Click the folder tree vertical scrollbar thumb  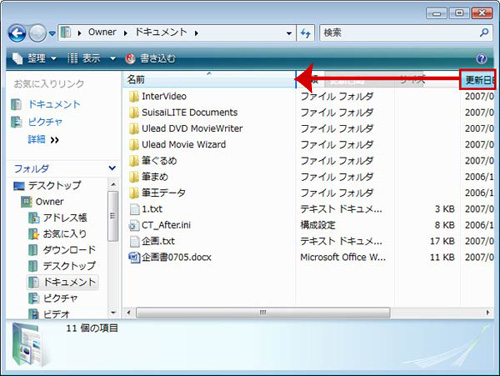(x=113, y=216)
